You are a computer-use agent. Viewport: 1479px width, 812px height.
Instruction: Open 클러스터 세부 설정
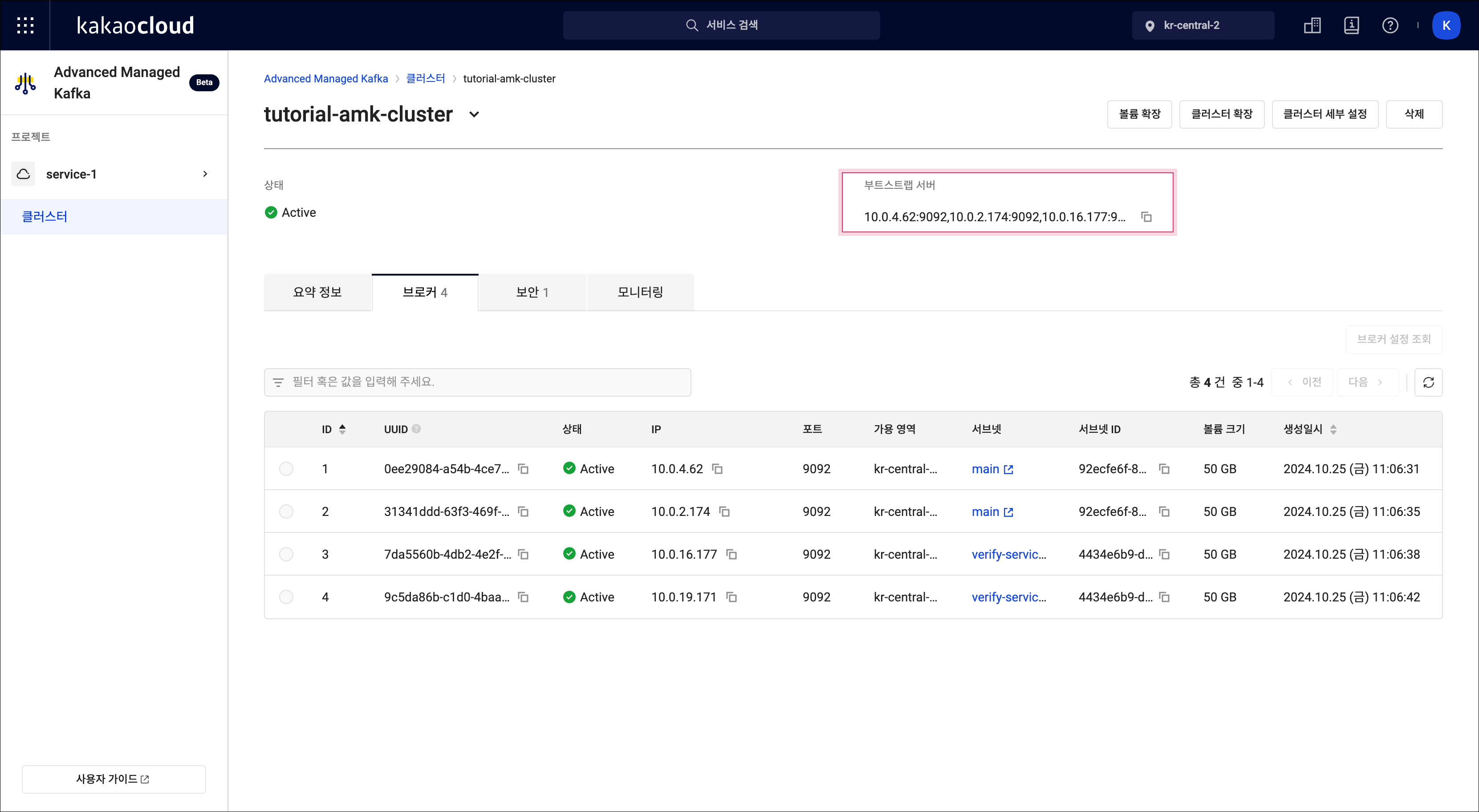click(x=1325, y=114)
